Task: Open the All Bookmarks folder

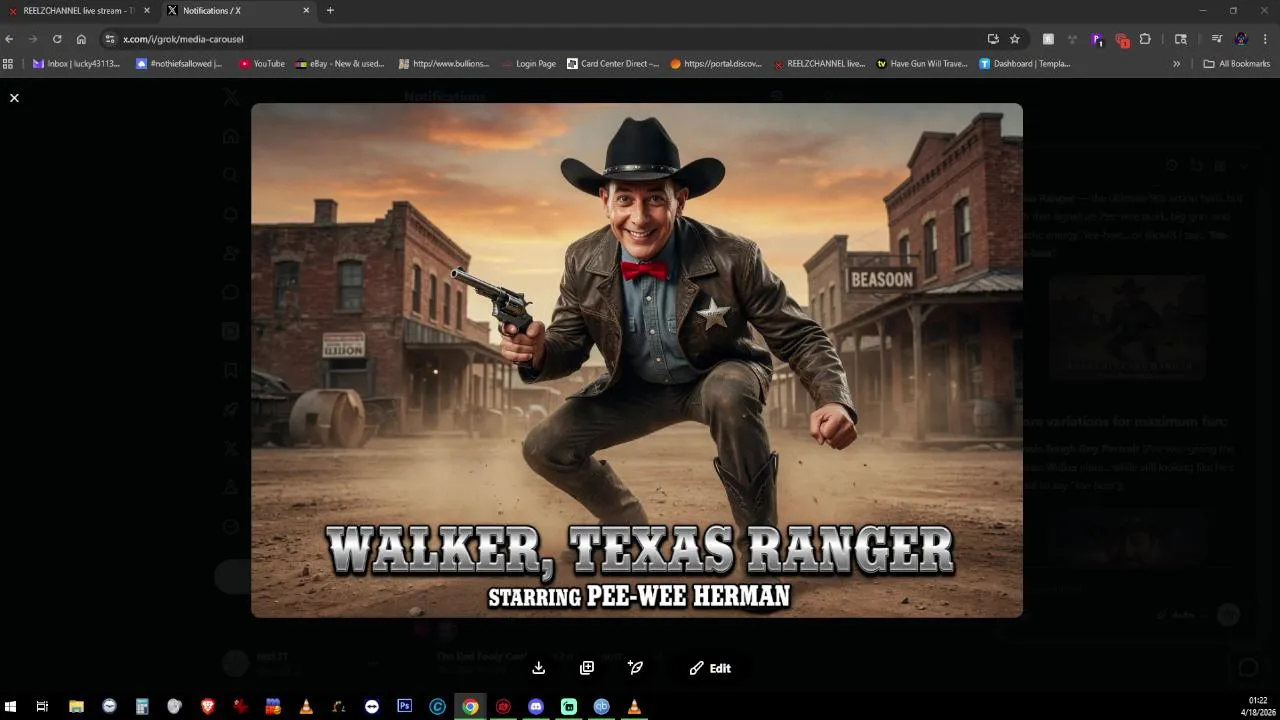Action: tap(1237, 63)
